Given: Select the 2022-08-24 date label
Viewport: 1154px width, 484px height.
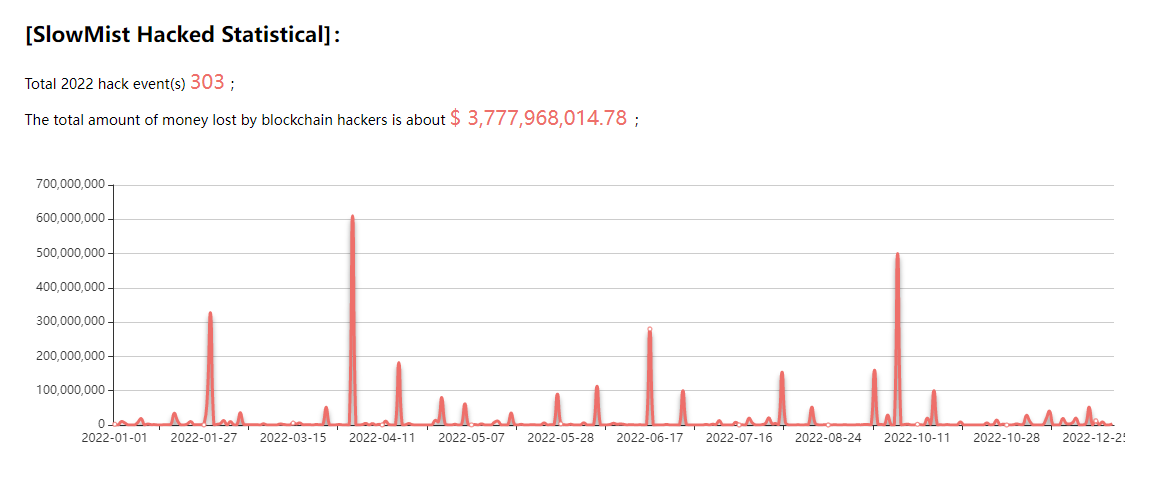Looking at the screenshot, I should 828,437.
